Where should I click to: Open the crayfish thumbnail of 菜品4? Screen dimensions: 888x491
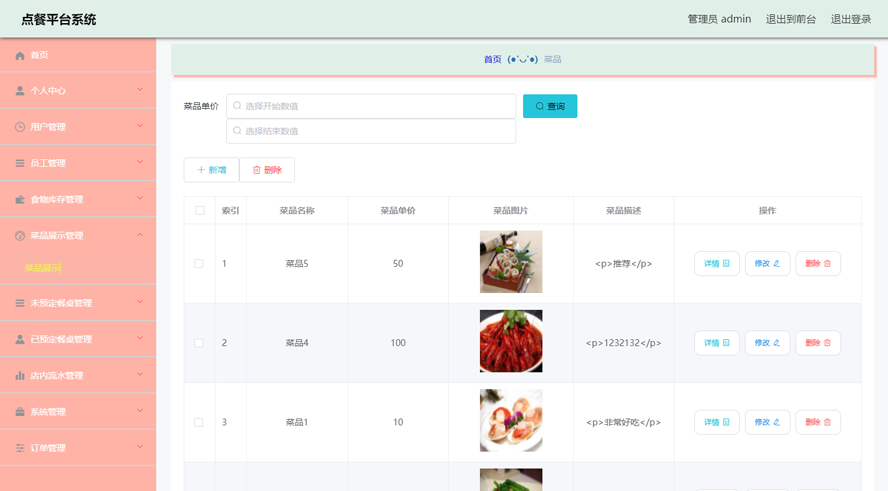click(511, 341)
